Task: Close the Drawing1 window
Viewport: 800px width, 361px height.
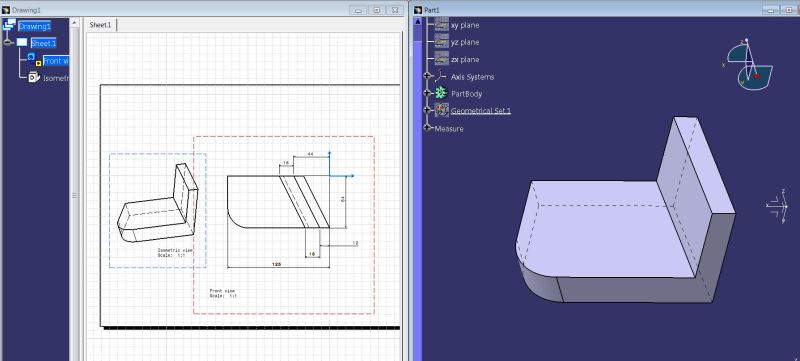Action: (x=394, y=10)
